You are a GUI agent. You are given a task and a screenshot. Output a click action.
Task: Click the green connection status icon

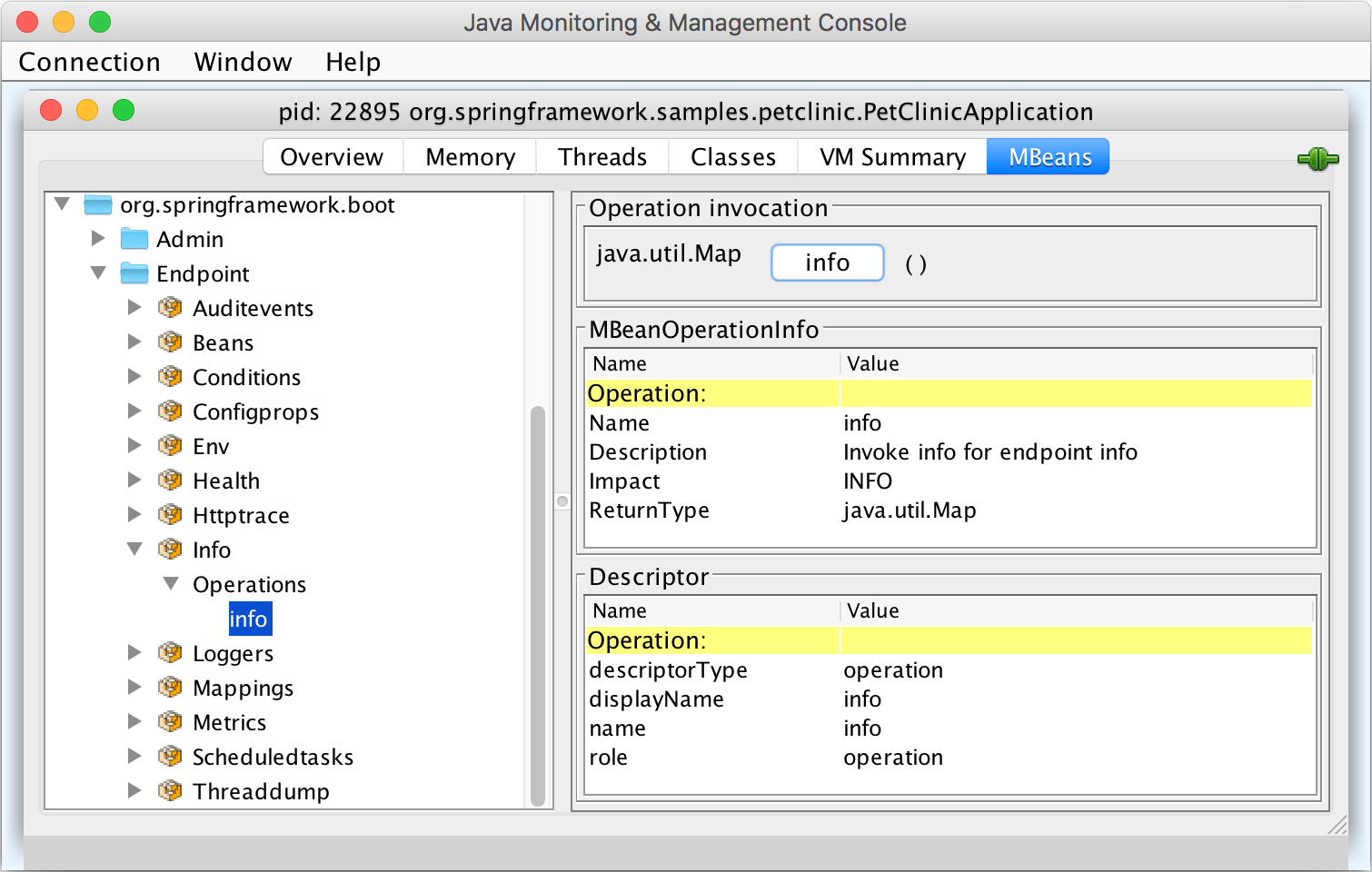click(1317, 160)
